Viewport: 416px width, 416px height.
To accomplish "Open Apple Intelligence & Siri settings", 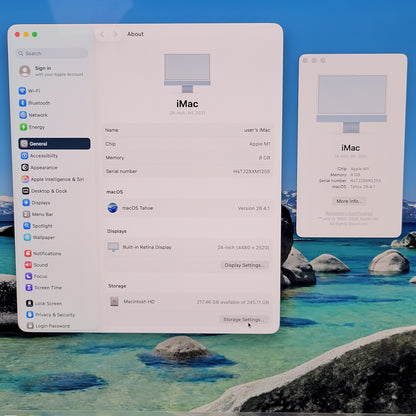I will [53, 179].
